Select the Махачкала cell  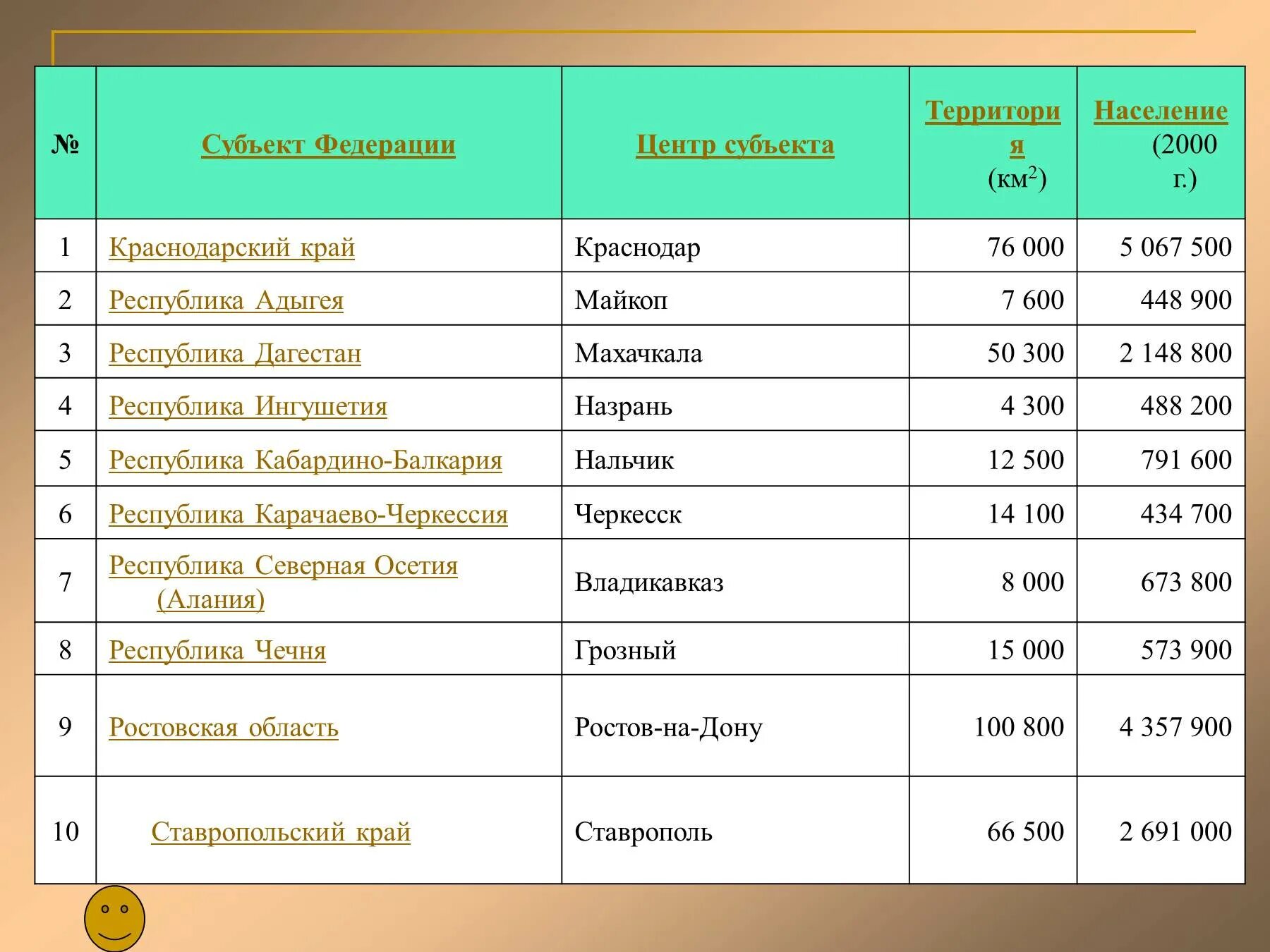coord(735,351)
